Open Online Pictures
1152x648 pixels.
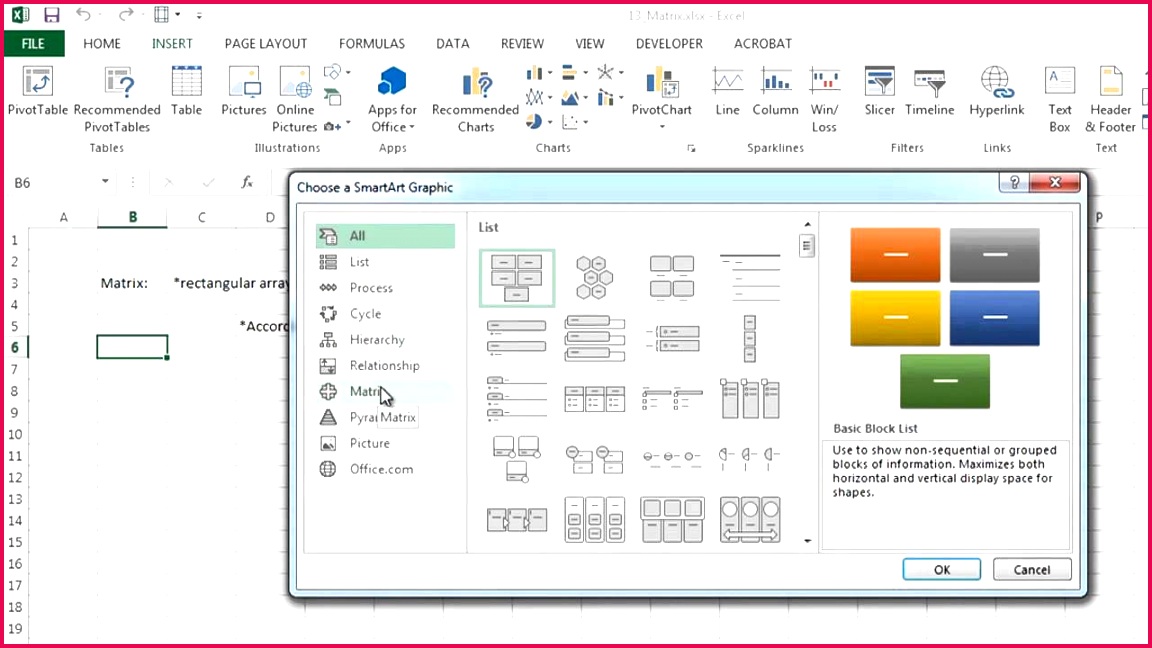click(x=295, y=100)
